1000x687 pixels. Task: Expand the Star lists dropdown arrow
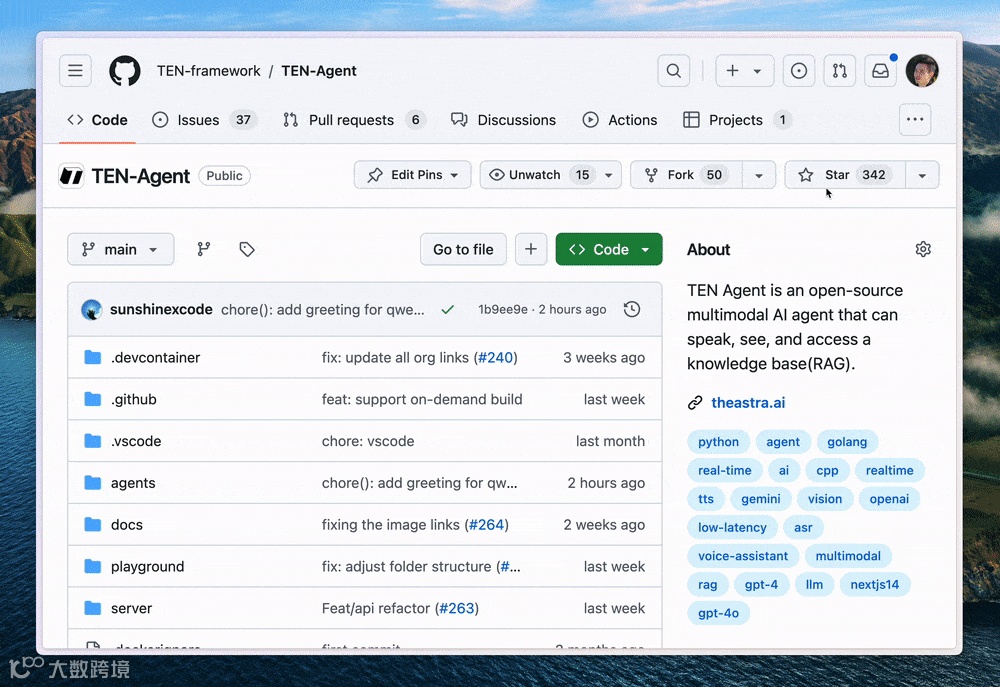pyautogui.click(x=922, y=175)
